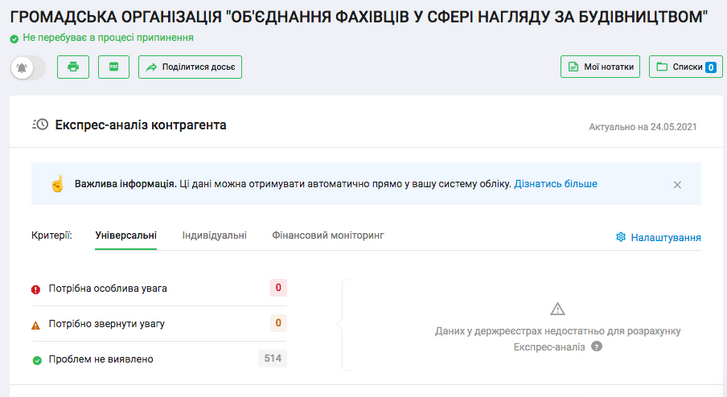Click the 'Поділитися досьє' share button
This screenshot has width=727, height=397.
[190, 67]
